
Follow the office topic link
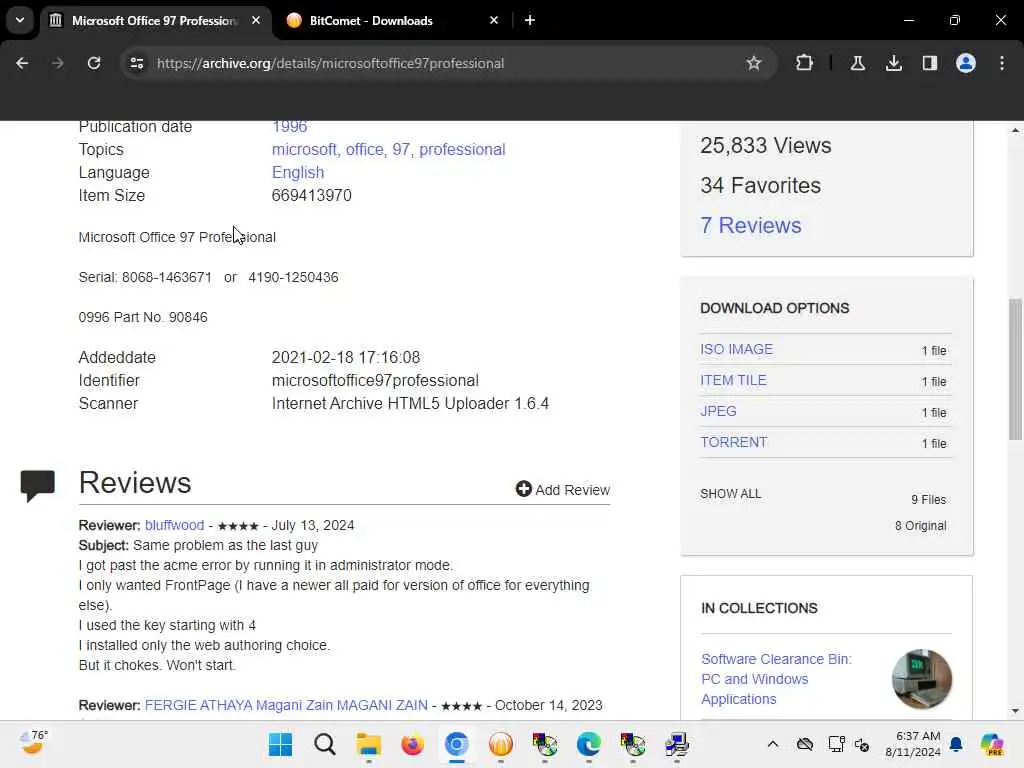364,150
